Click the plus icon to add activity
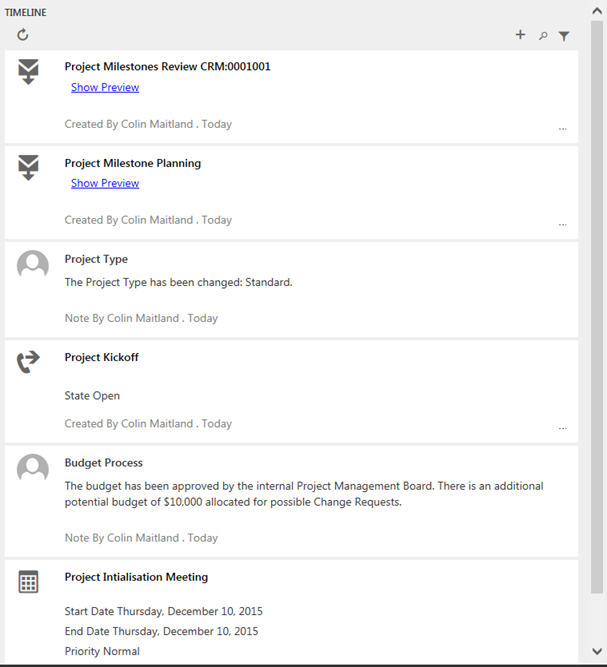Screen dimensions: 607x667 (520, 35)
